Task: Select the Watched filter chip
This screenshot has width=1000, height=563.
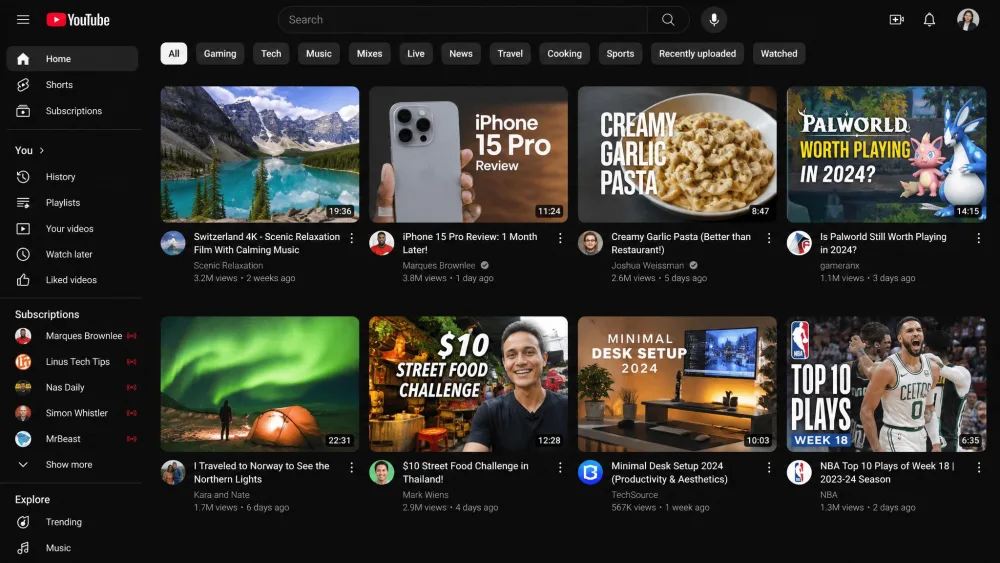Action: point(779,54)
